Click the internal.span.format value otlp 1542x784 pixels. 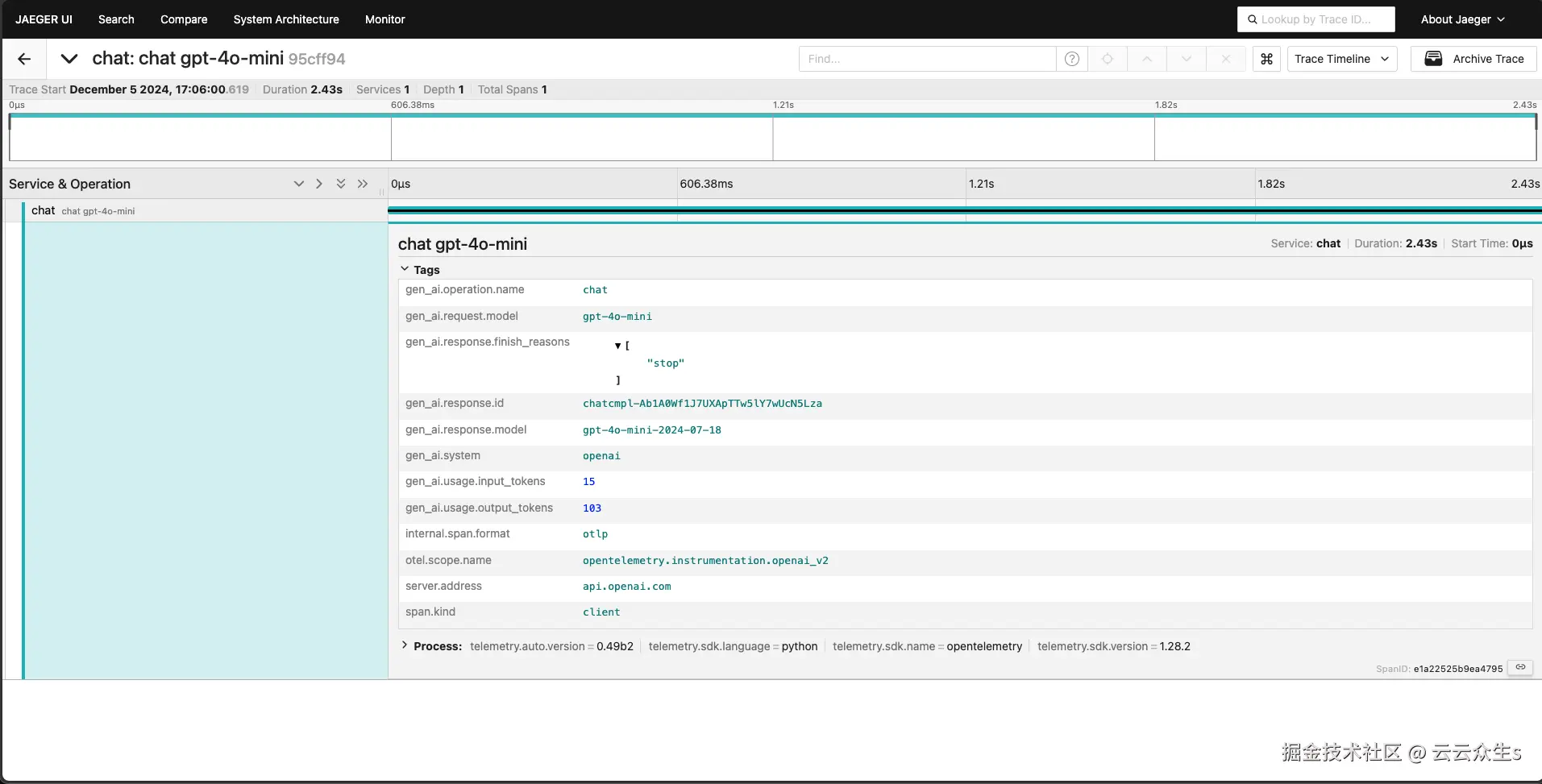tap(596, 534)
